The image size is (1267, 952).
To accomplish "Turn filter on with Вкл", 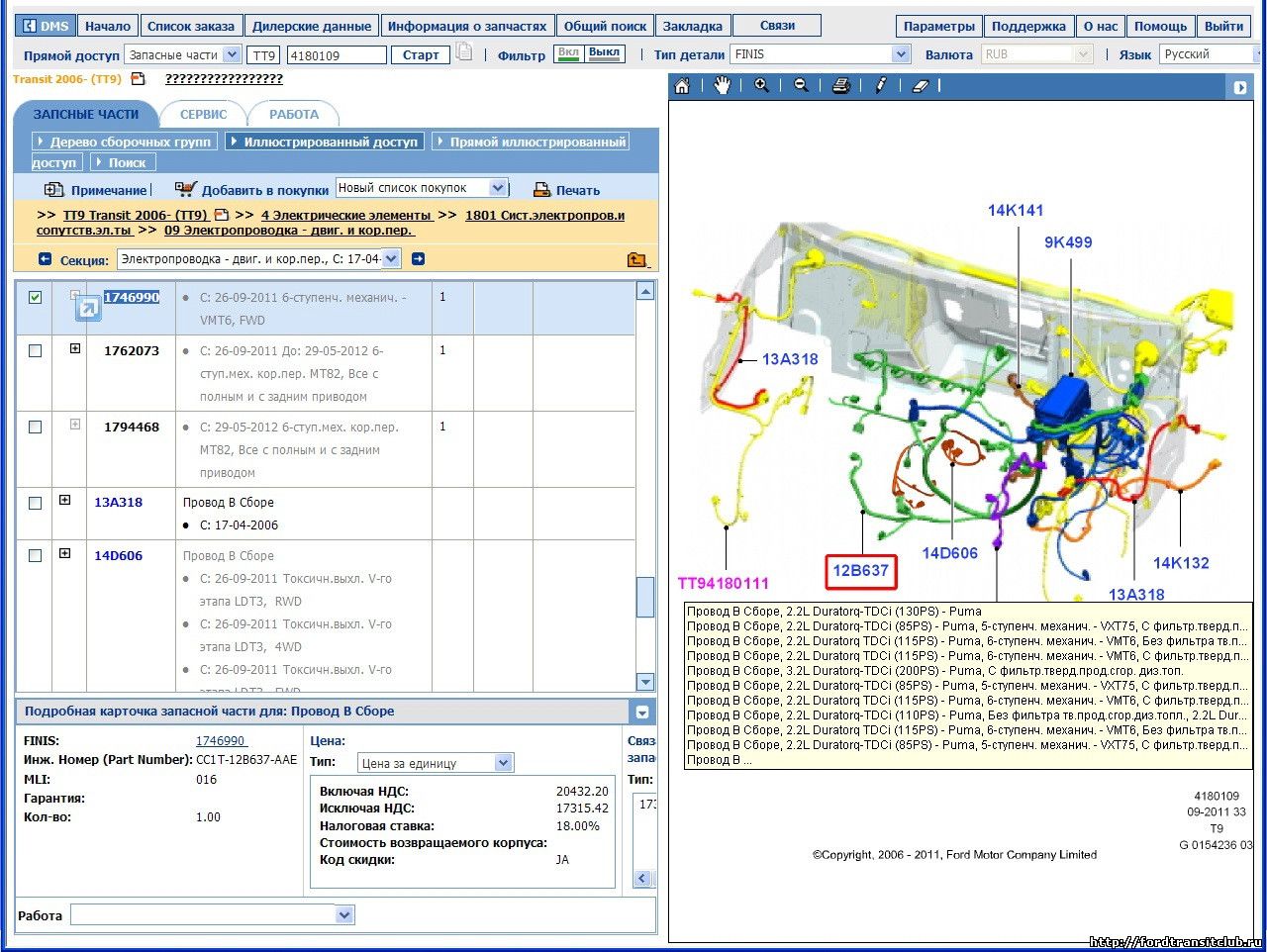I will coord(568,53).
